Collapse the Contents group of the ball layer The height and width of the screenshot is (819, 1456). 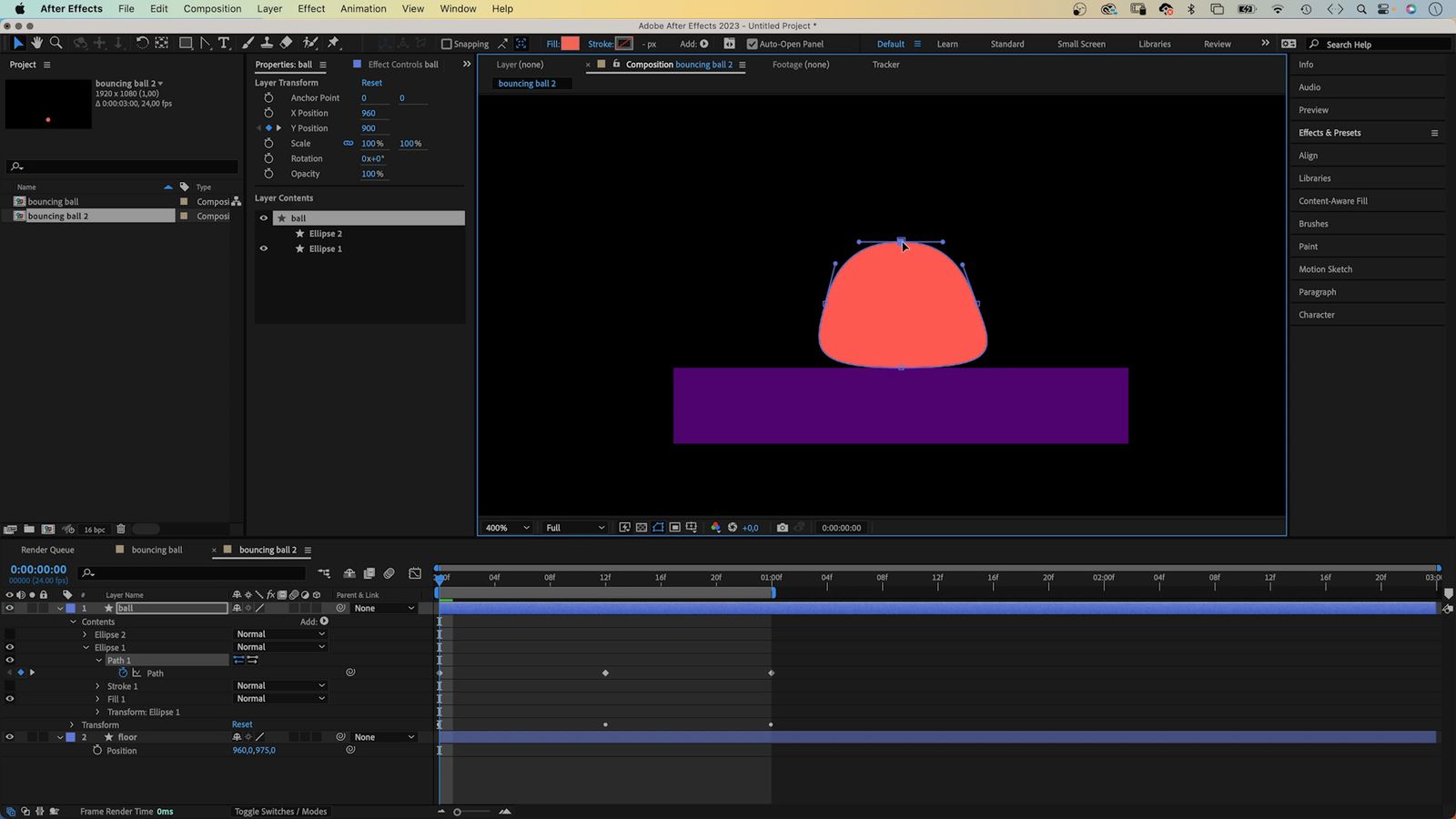click(x=73, y=622)
